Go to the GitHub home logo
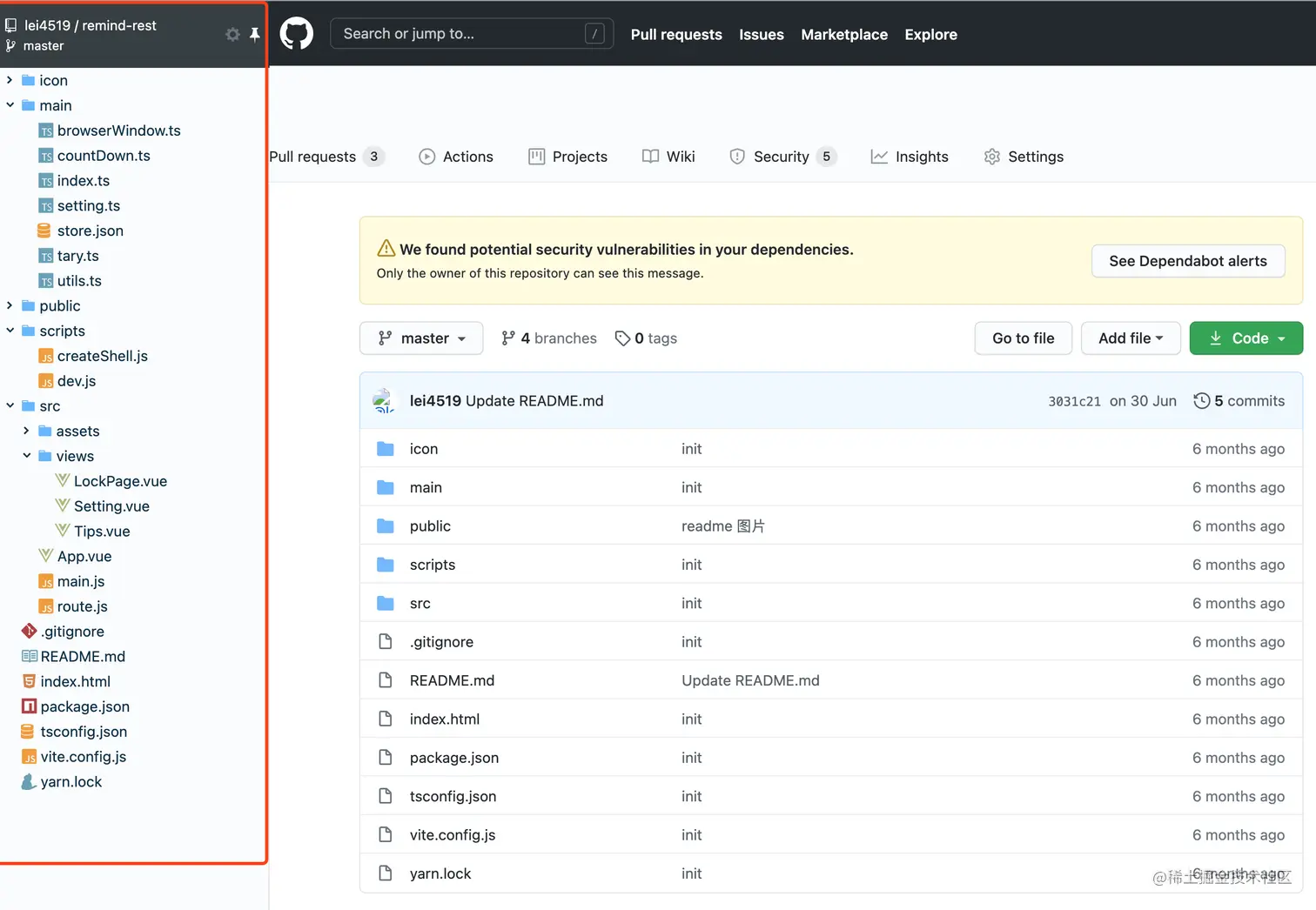 point(297,34)
